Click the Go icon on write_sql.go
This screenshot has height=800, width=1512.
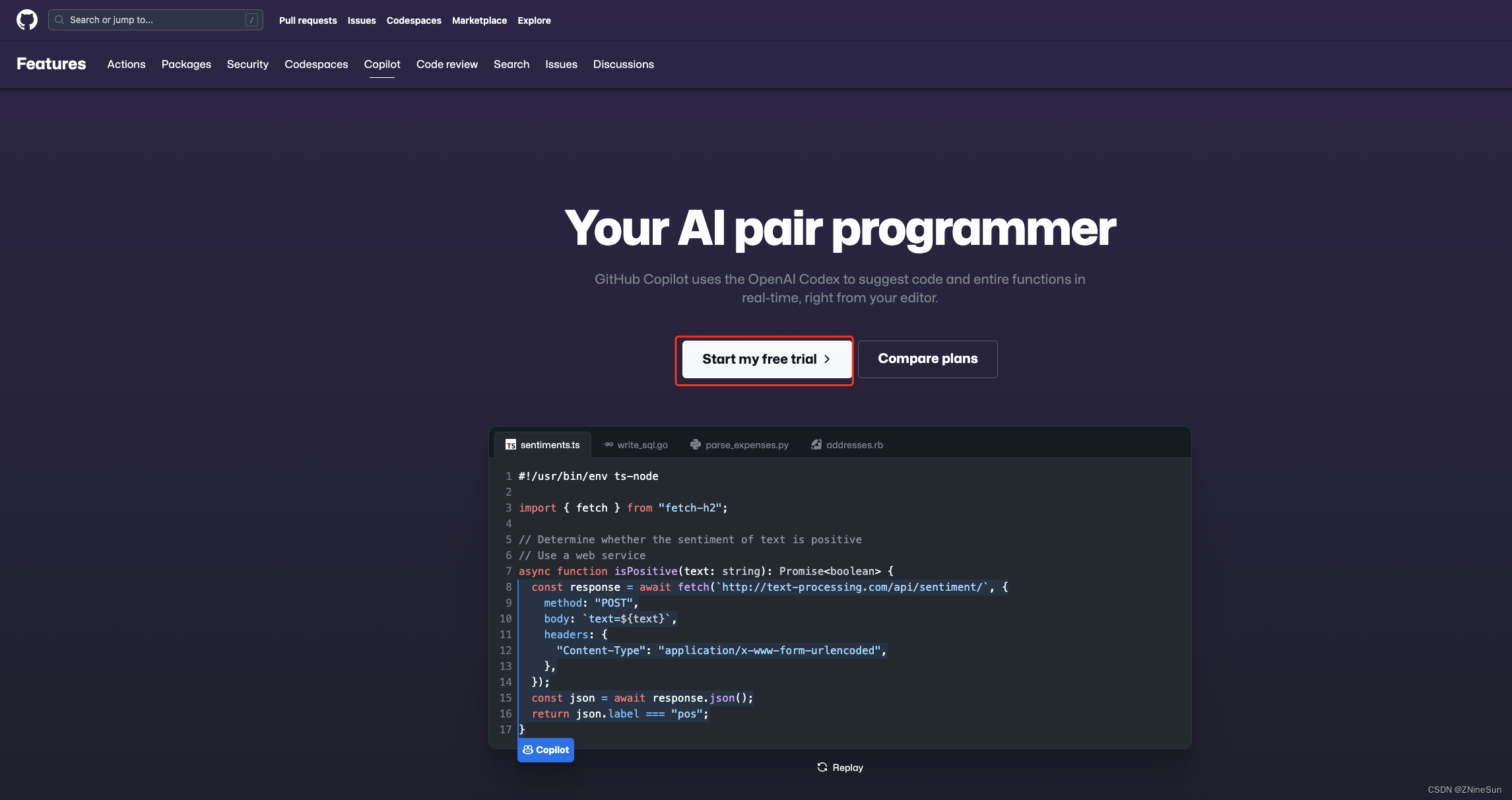coord(609,445)
